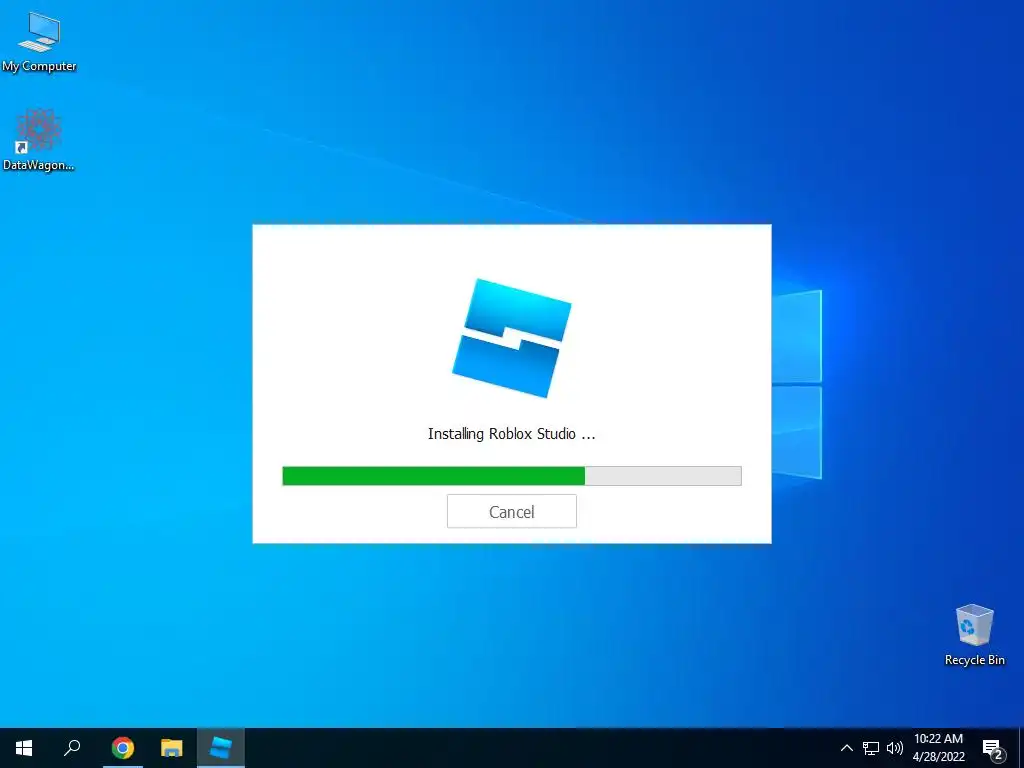This screenshot has height=768, width=1024.
Task: Open File Explorer from the taskbar
Action: [171, 748]
